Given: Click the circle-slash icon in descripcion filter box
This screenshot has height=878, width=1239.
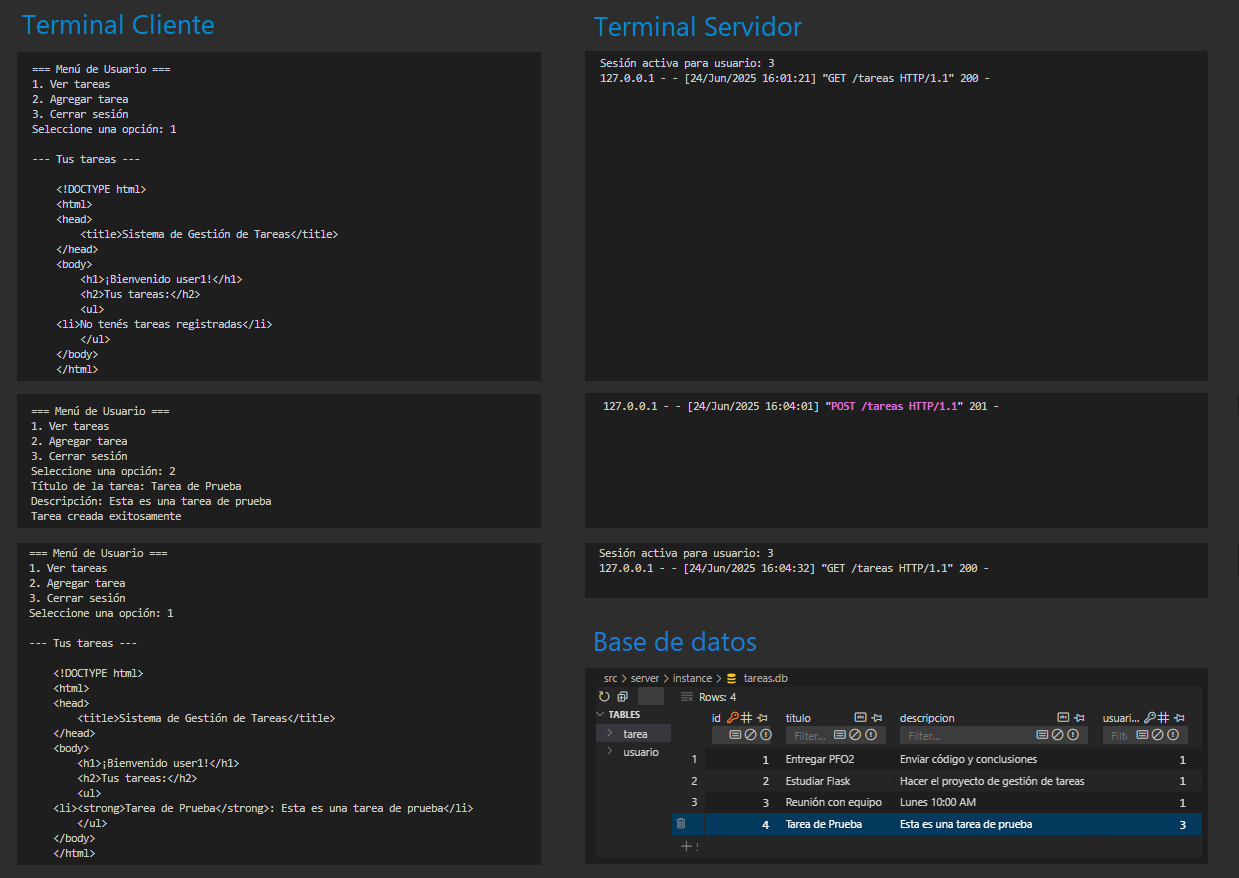Looking at the screenshot, I should (1057, 735).
